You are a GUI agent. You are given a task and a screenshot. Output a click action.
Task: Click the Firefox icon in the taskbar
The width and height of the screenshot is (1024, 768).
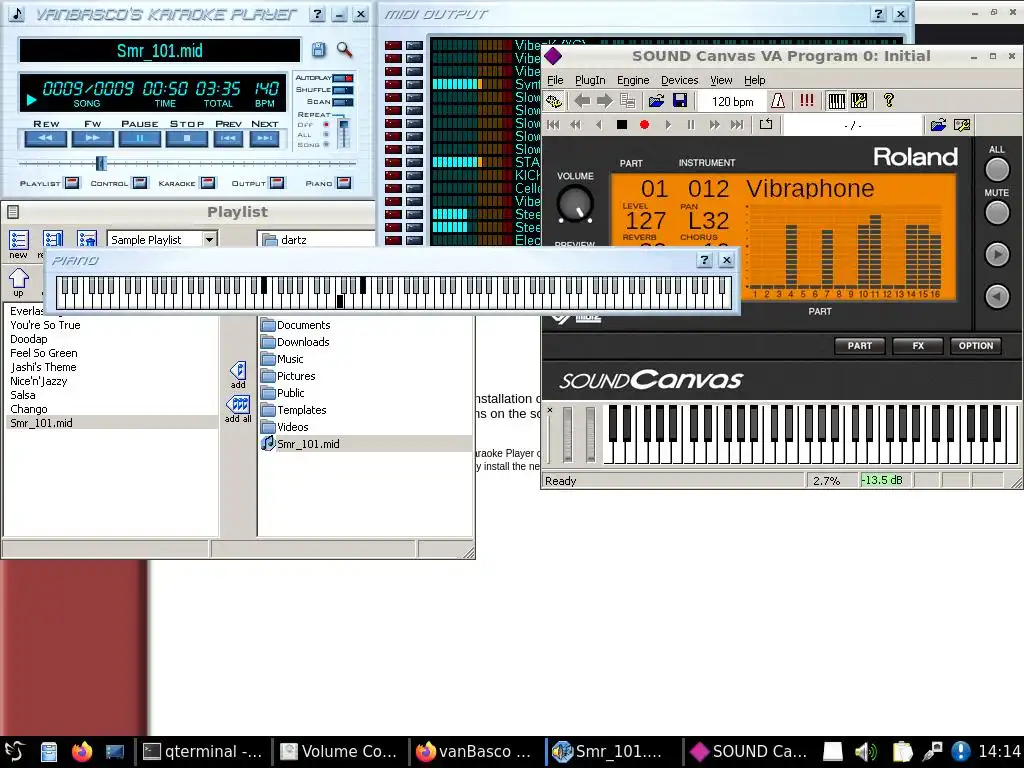[x=82, y=752]
